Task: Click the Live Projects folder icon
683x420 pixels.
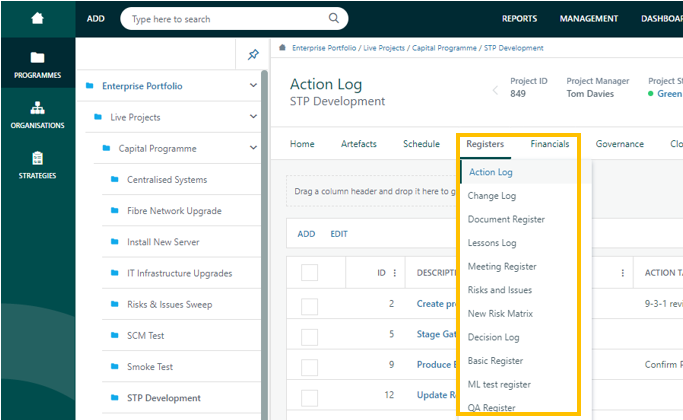Action: 98,117
